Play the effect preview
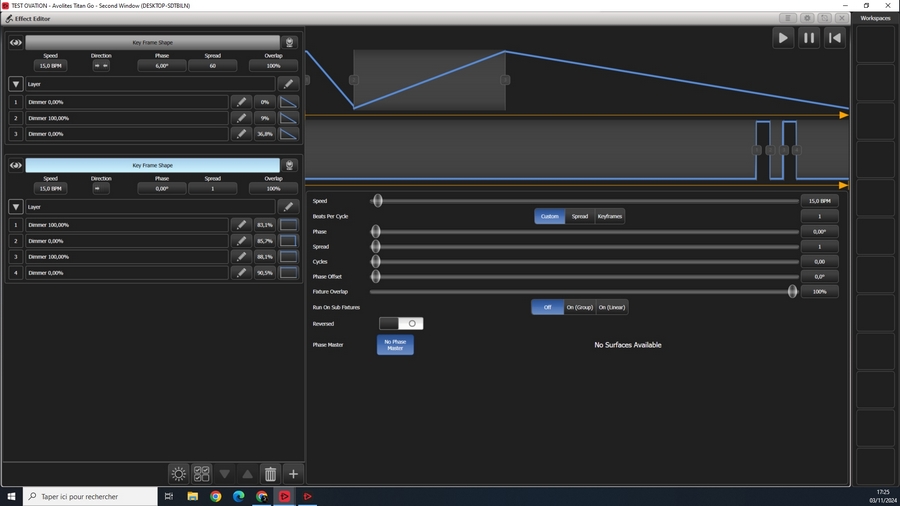The width and height of the screenshot is (900, 506). point(783,38)
